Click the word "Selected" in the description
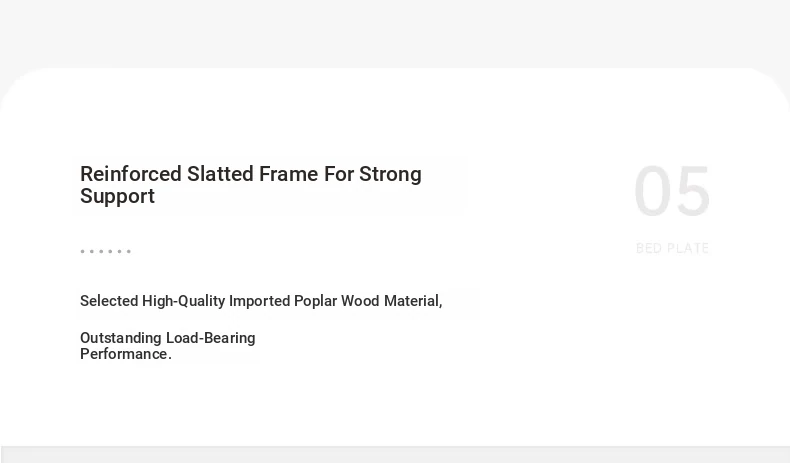 [109, 301]
